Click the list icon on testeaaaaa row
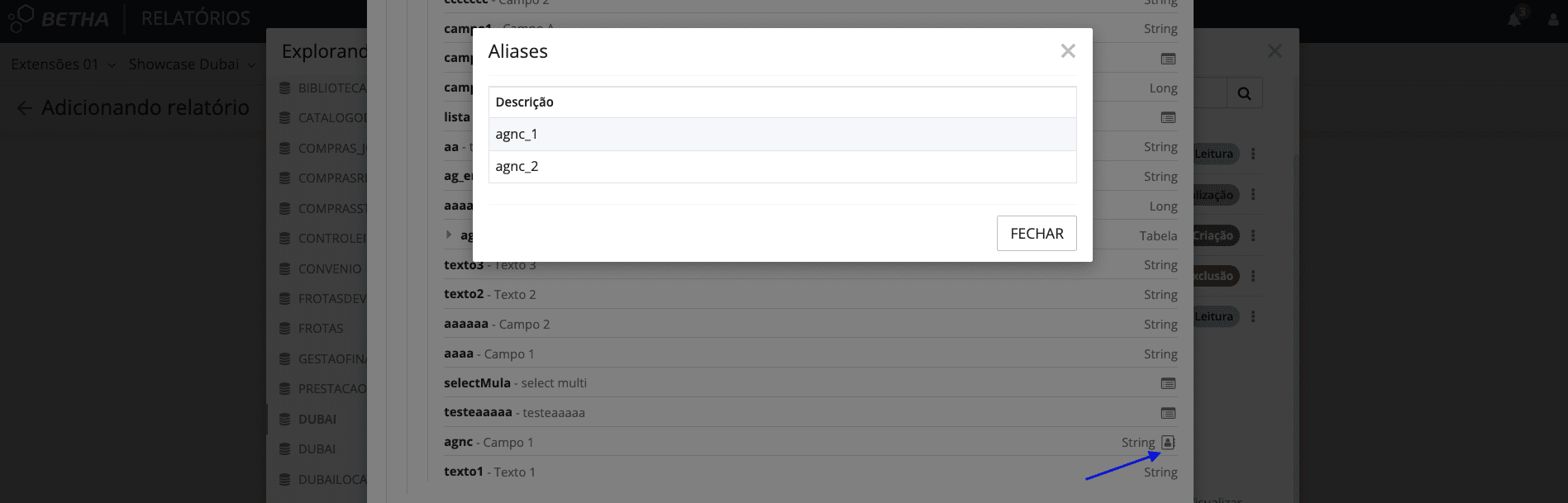1568x503 pixels. (1168, 413)
